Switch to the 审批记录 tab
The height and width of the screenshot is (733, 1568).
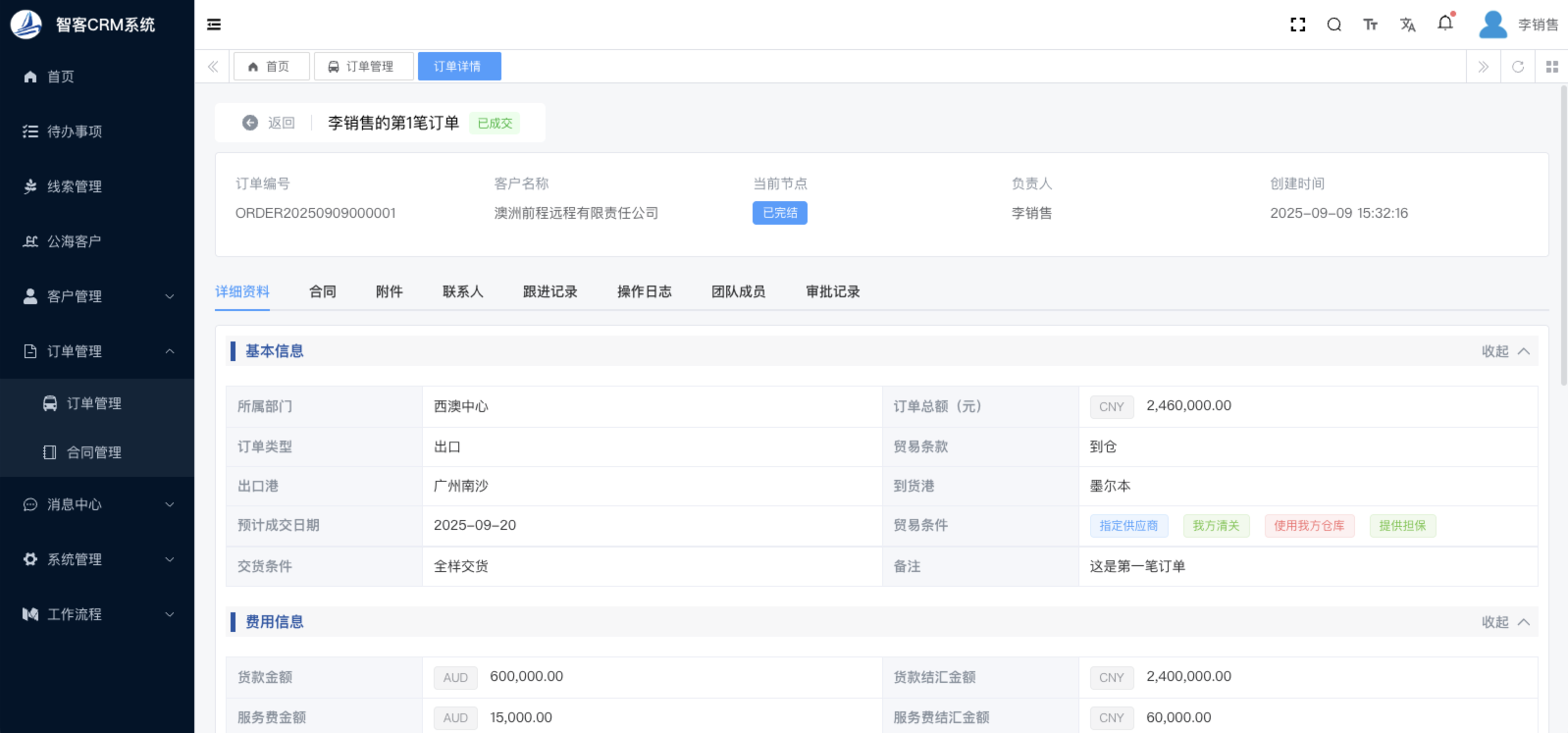tap(832, 291)
